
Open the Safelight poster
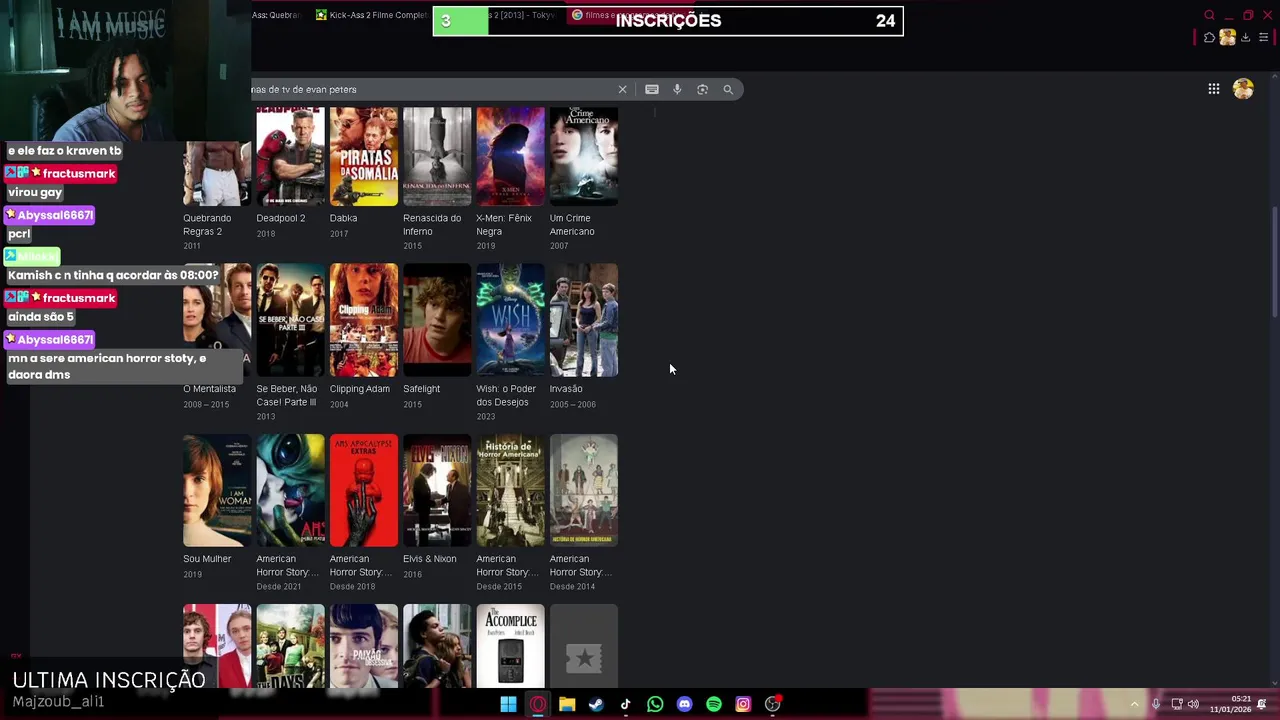click(x=437, y=320)
